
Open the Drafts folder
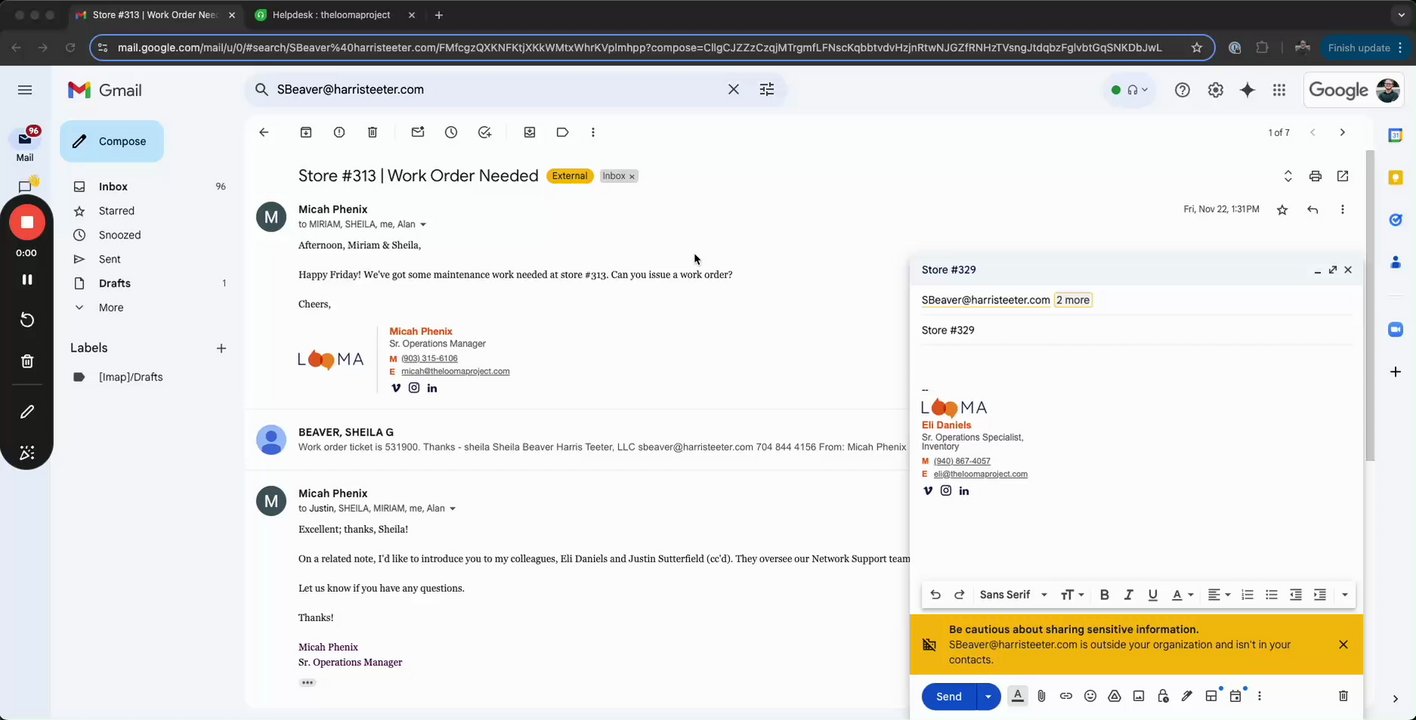tap(115, 283)
